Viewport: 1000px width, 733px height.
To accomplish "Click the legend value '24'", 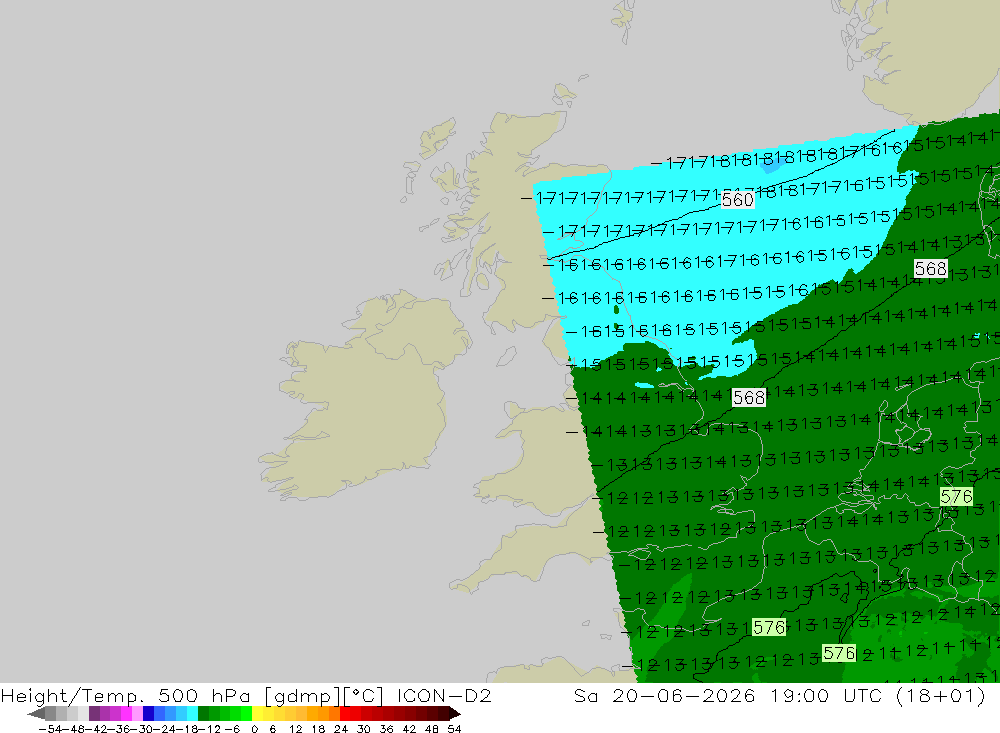I will pos(341,729).
